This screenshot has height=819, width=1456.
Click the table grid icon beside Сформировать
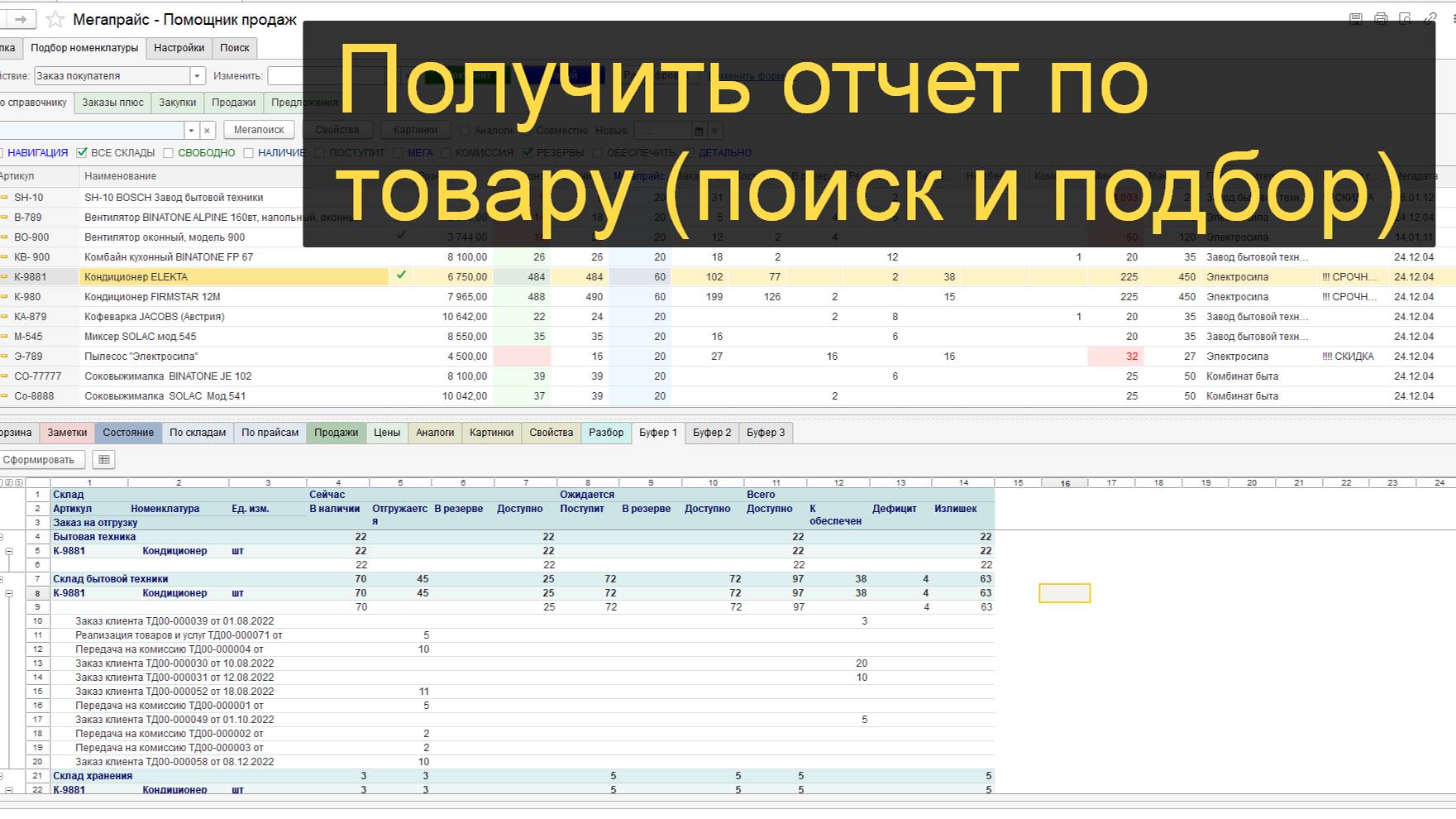coord(102,459)
